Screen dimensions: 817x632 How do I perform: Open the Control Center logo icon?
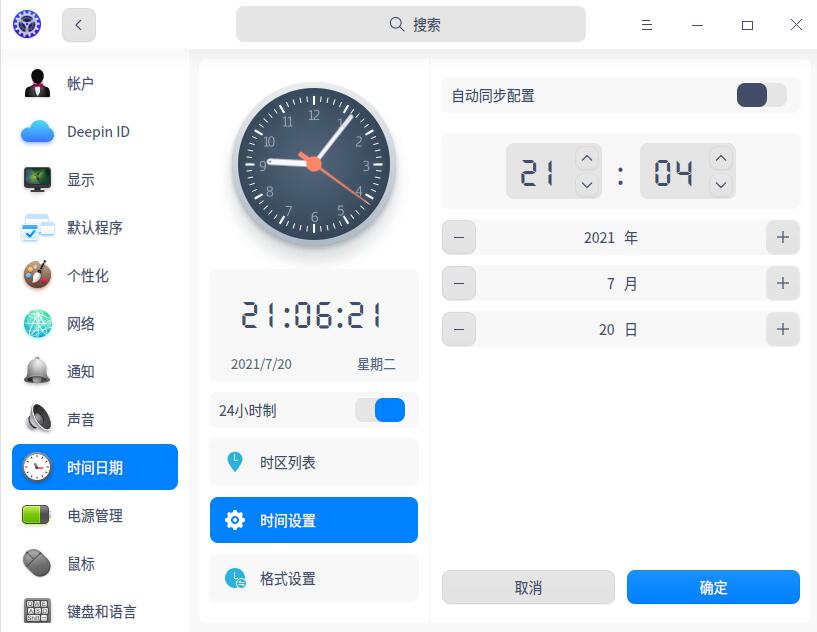click(27, 24)
